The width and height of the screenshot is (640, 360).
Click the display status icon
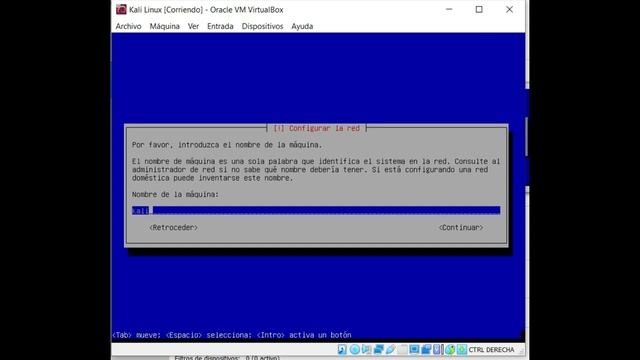pyautogui.click(x=414, y=349)
